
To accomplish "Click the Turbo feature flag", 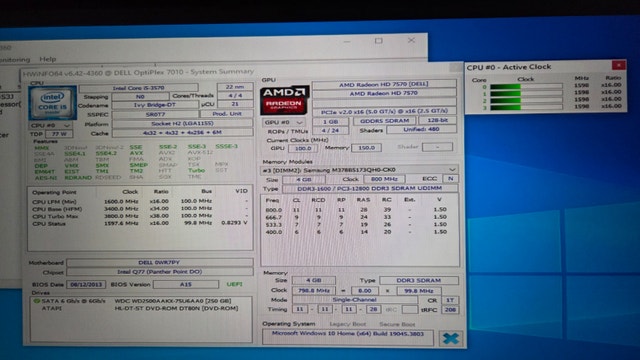I will [196, 171].
